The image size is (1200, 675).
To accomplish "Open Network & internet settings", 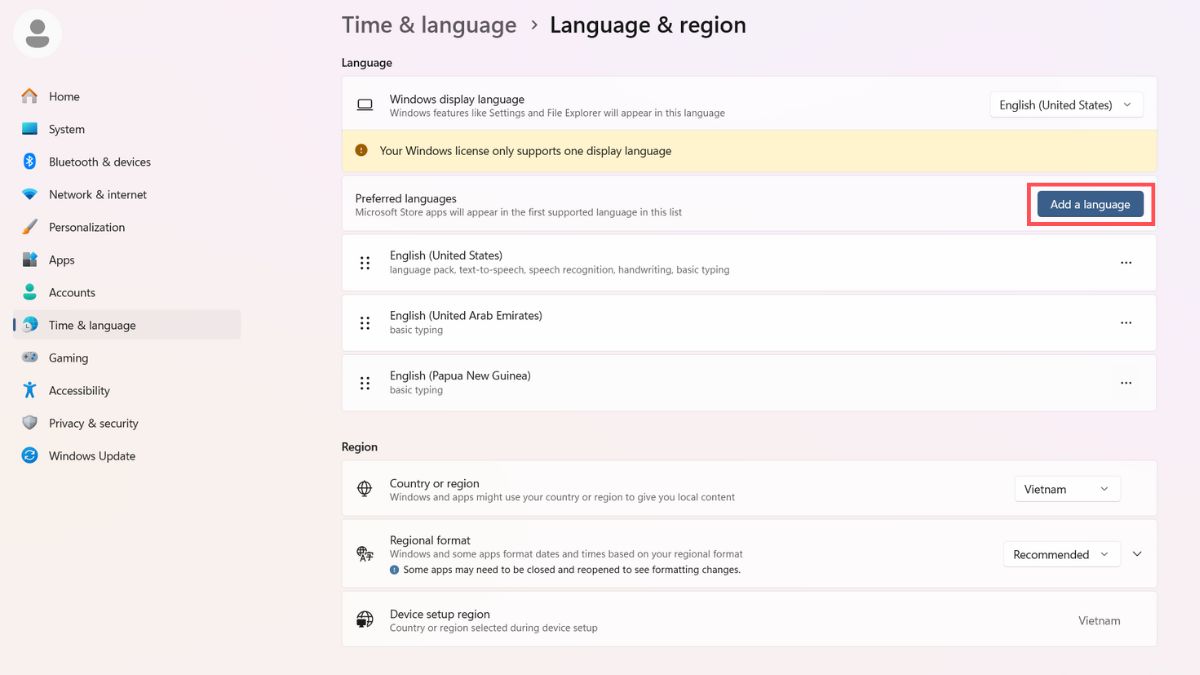I will coord(126,194).
